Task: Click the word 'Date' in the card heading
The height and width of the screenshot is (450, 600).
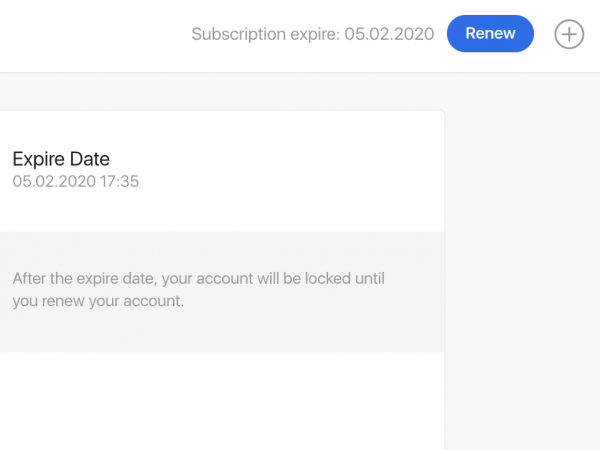Action: pyautogui.click(x=89, y=158)
